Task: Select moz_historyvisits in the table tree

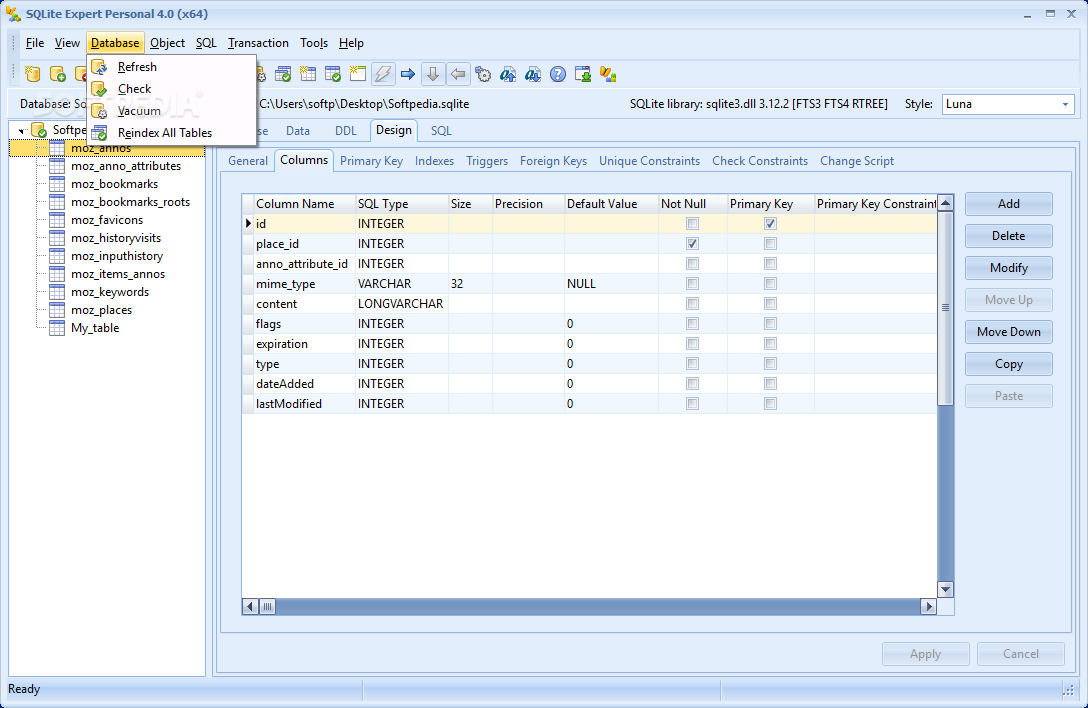Action: (116, 238)
